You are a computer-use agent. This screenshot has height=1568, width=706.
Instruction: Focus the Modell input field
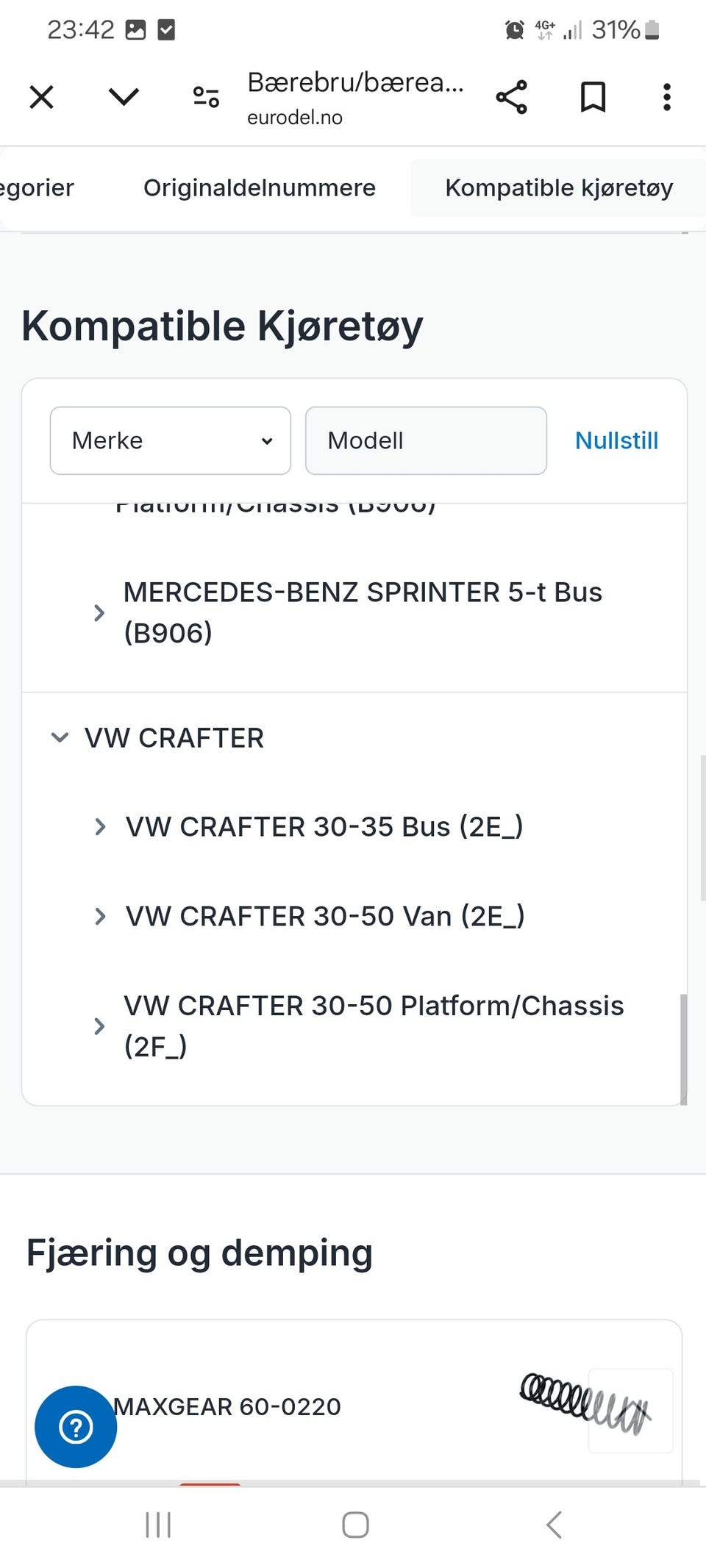[426, 441]
